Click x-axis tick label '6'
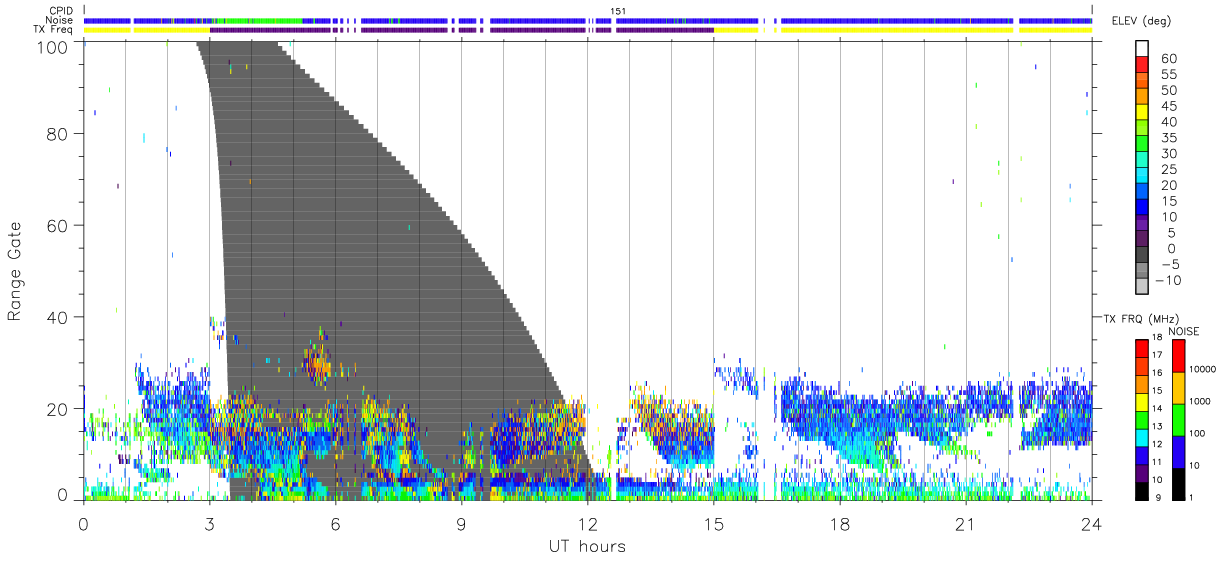 (x=335, y=524)
